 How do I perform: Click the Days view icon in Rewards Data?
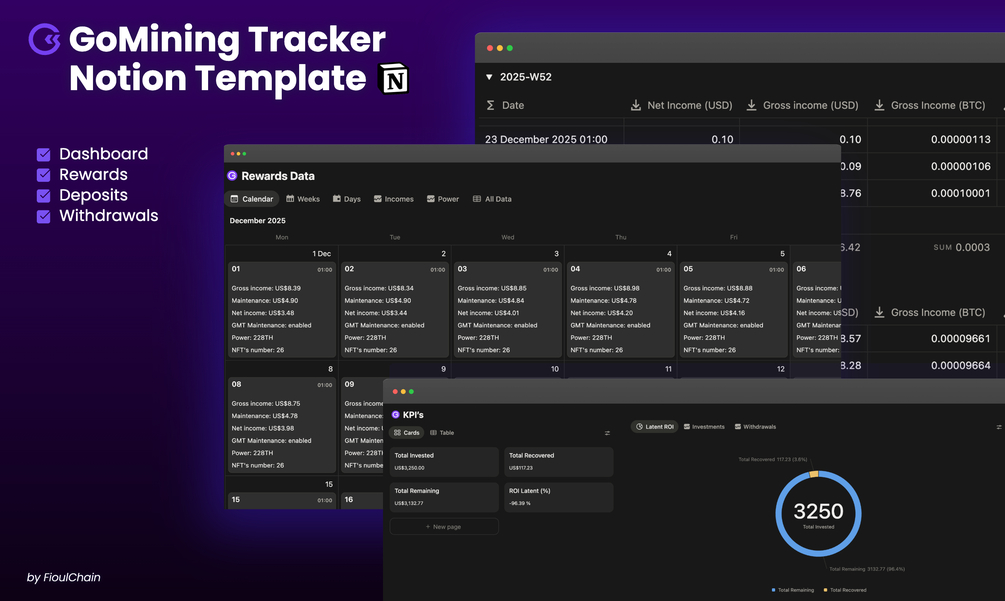coord(336,199)
